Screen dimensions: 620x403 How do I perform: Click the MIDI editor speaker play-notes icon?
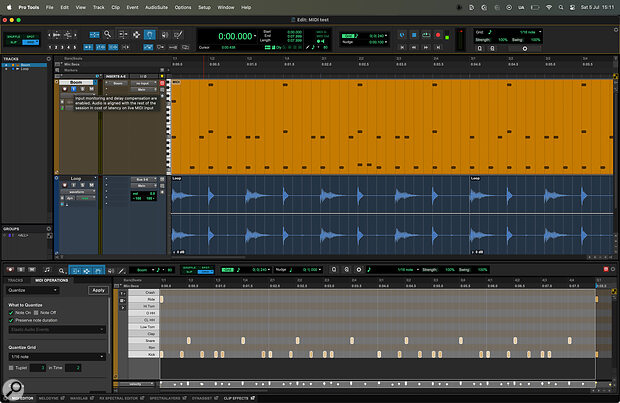(x=111, y=271)
